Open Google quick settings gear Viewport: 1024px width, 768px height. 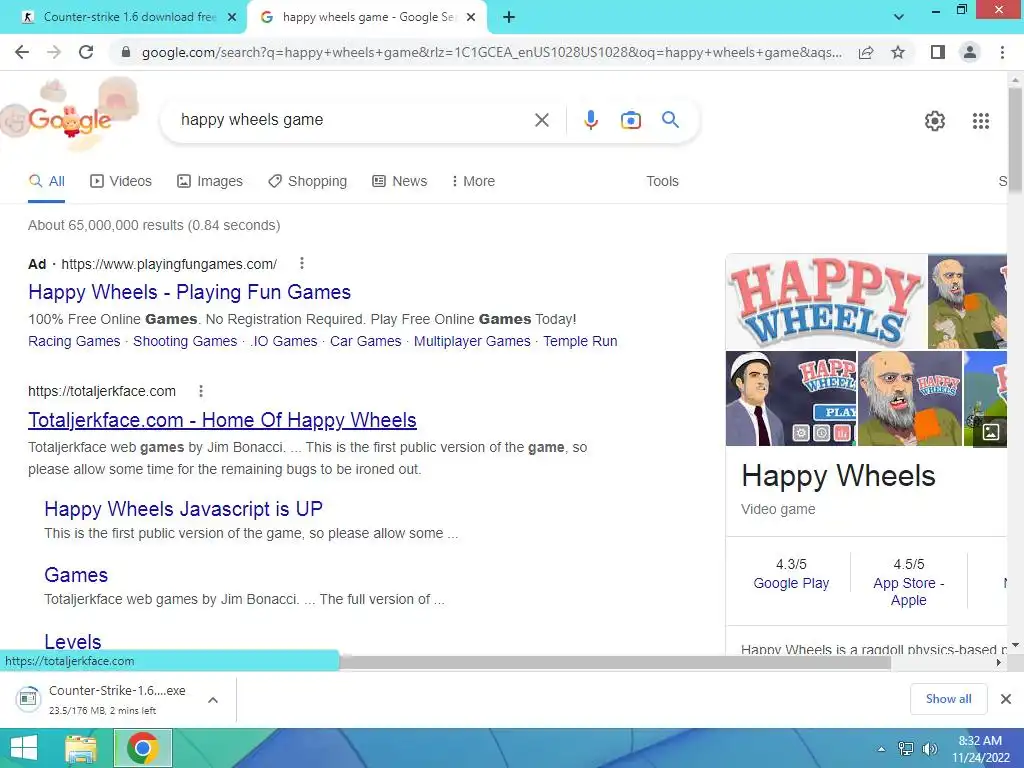click(x=935, y=121)
